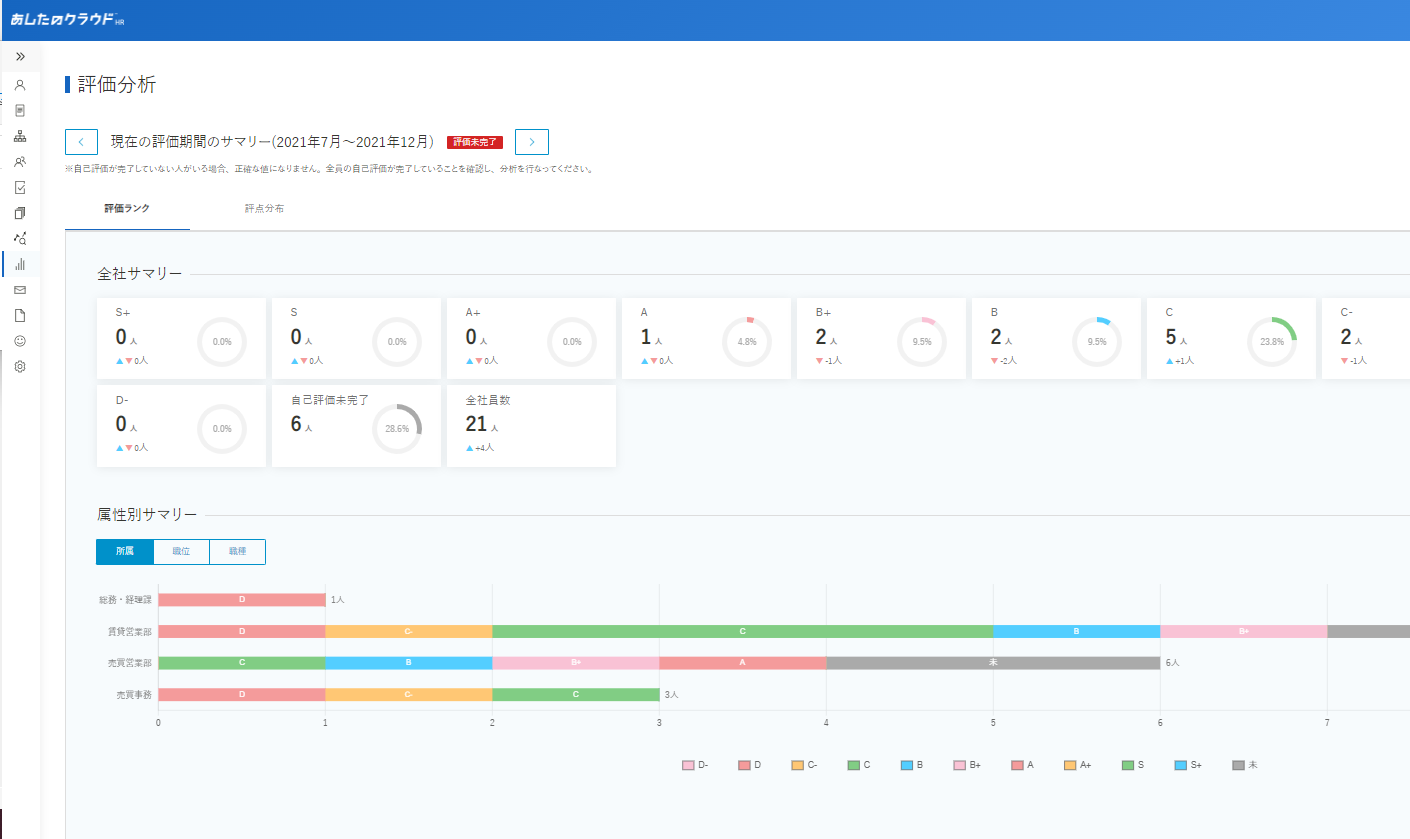Go to the previous evaluation period
This screenshot has width=1410, height=839.
(81, 142)
